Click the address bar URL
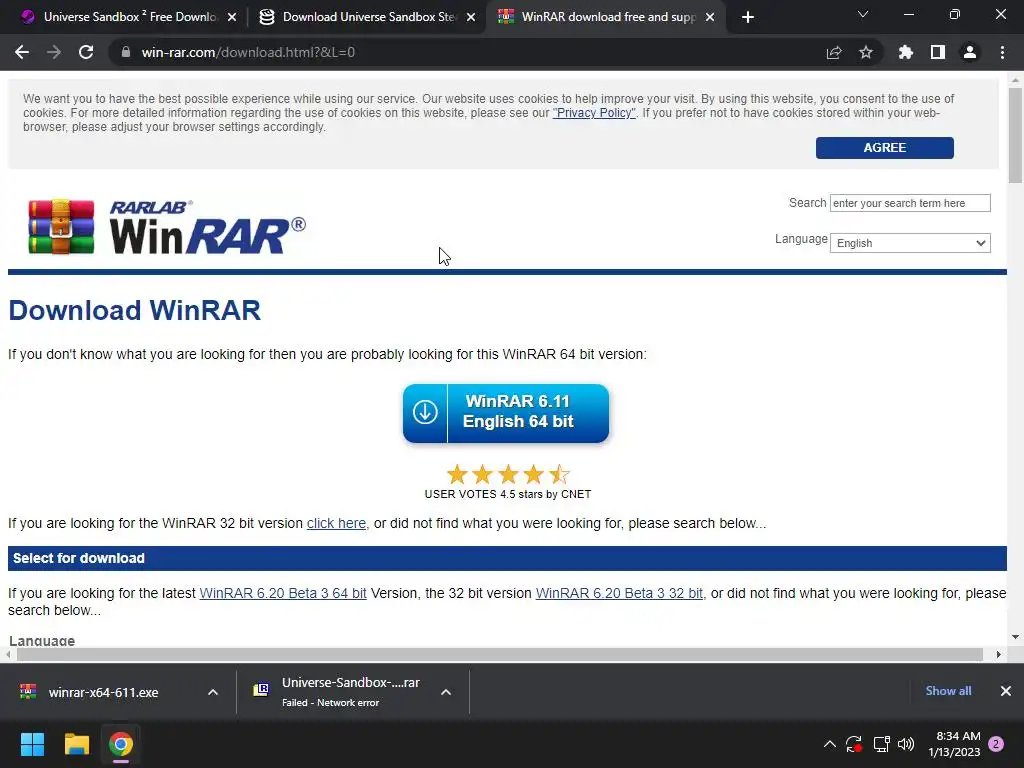 248,52
